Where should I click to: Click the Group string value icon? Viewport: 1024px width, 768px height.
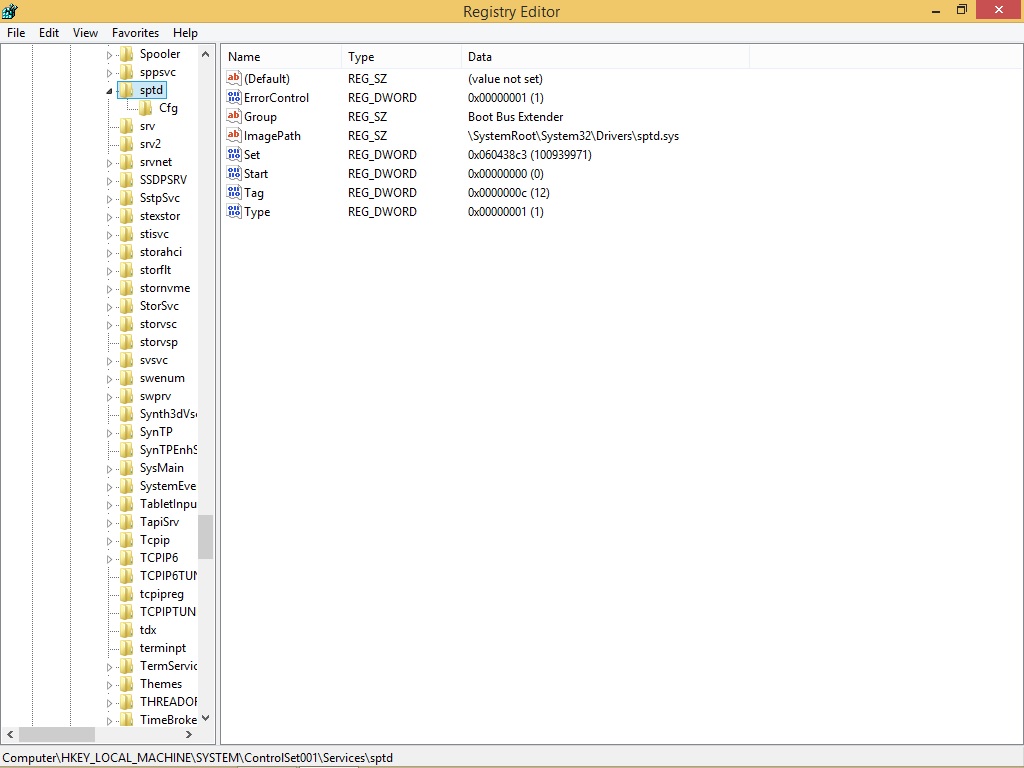point(234,117)
